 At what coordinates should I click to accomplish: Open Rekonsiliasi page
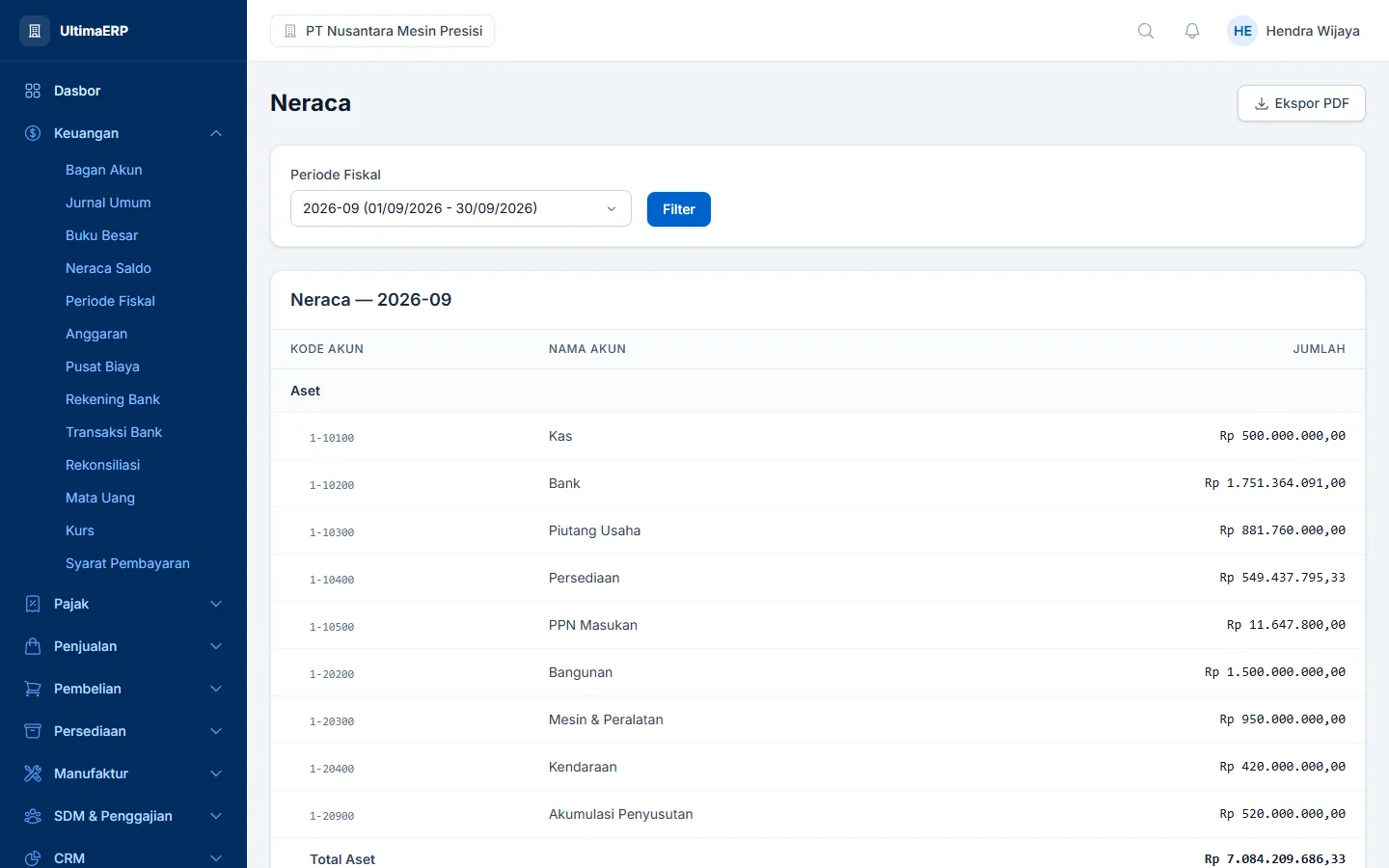pos(103,465)
